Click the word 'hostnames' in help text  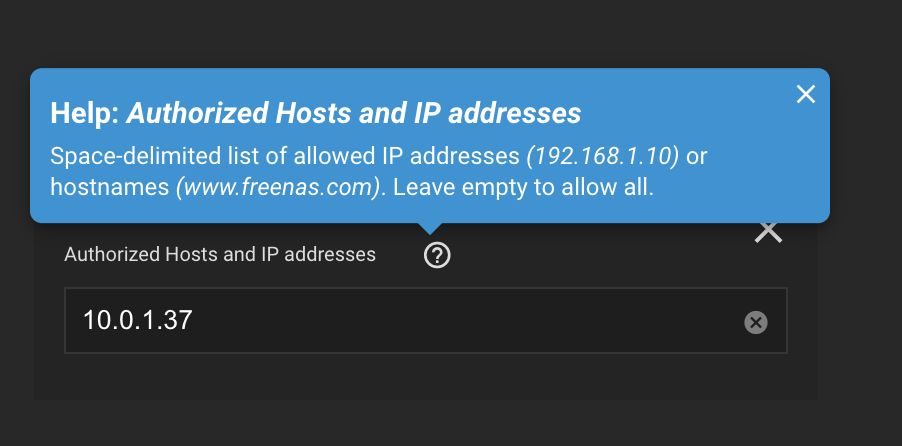tap(110, 187)
